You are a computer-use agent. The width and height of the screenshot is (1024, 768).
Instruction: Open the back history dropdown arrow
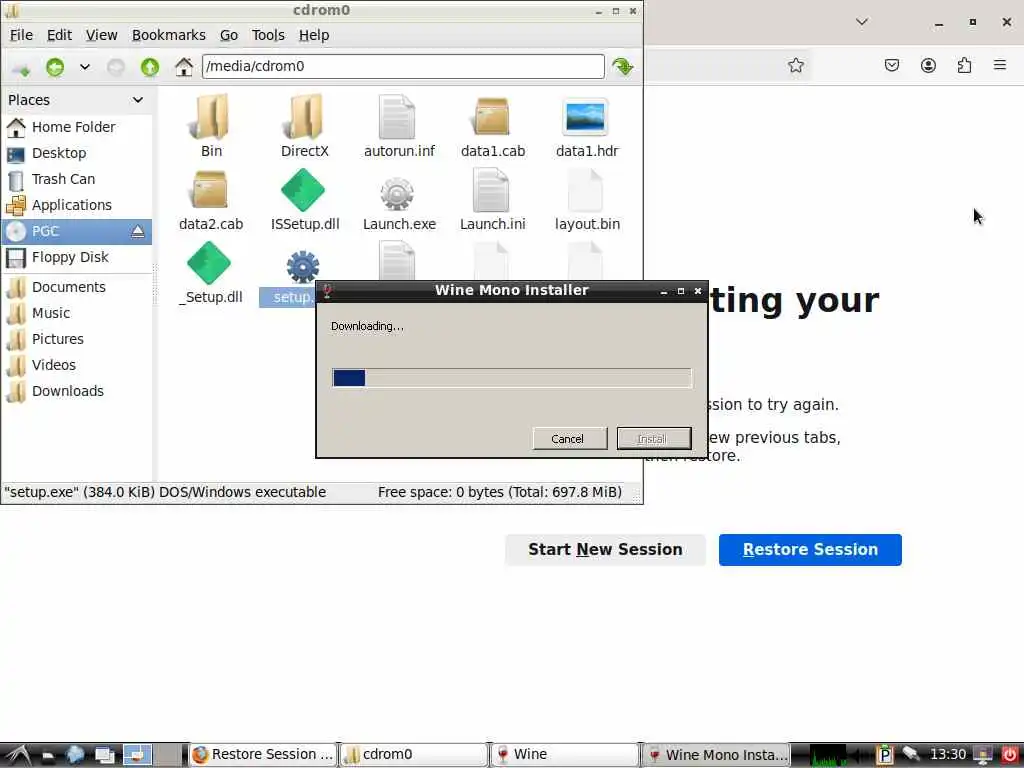[85, 67]
